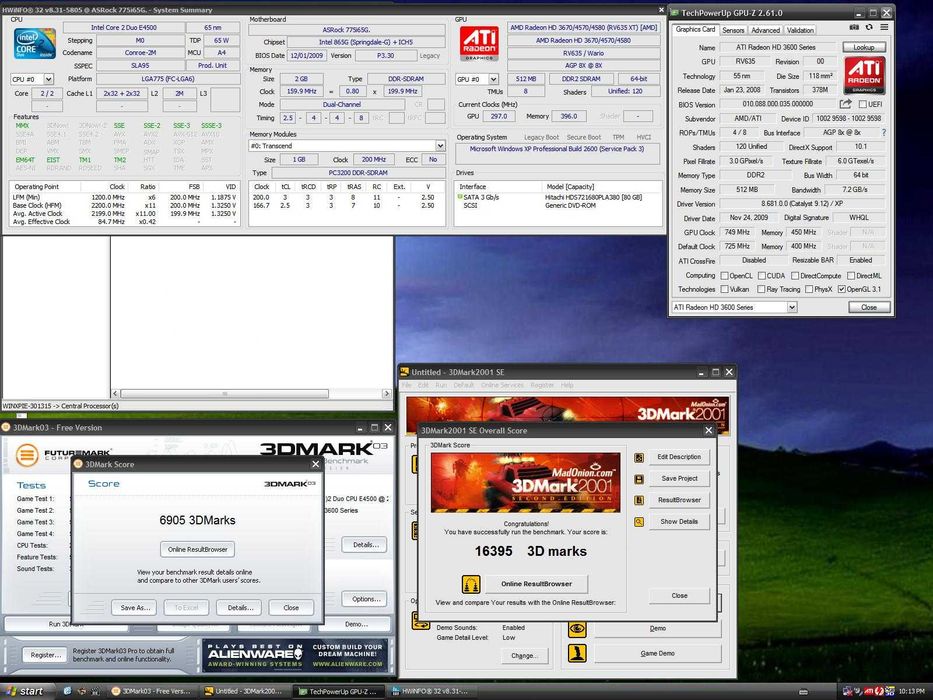Click taskbar HWiNFO 32 button

click(x=431, y=691)
